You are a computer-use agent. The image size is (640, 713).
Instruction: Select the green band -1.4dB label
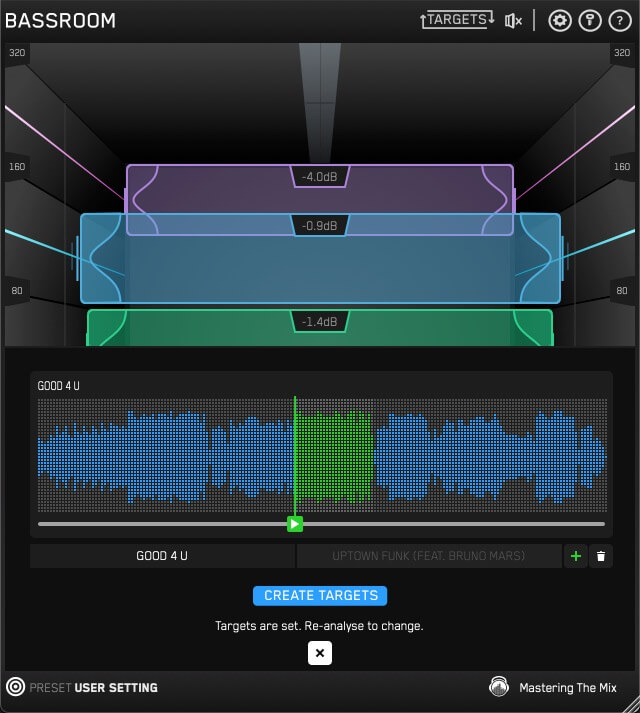coord(320,322)
